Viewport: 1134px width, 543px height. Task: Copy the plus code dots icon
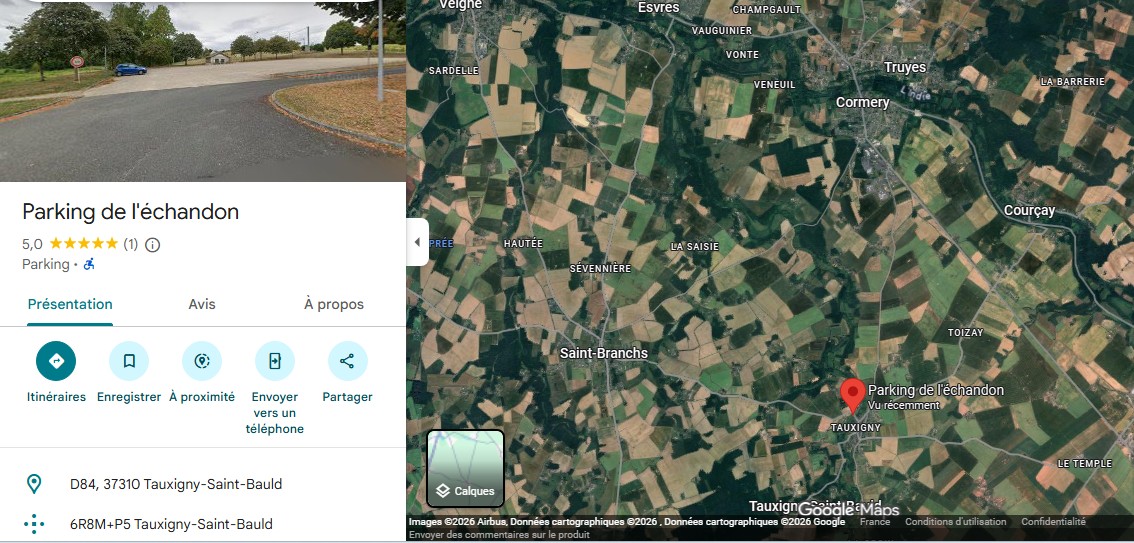[x=34, y=523]
